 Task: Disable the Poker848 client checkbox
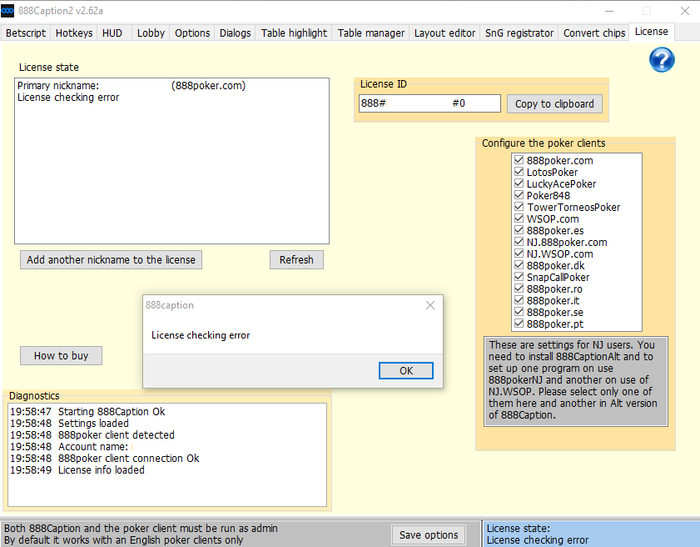519,195
